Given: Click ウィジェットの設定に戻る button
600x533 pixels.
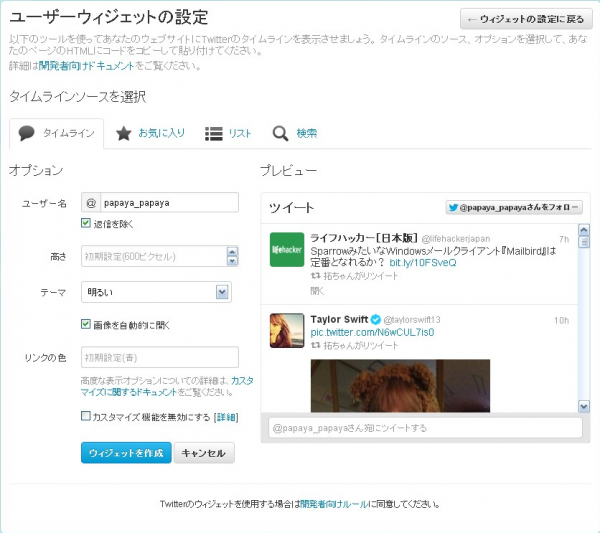Looking at the screenshot, I should [526, 19].
